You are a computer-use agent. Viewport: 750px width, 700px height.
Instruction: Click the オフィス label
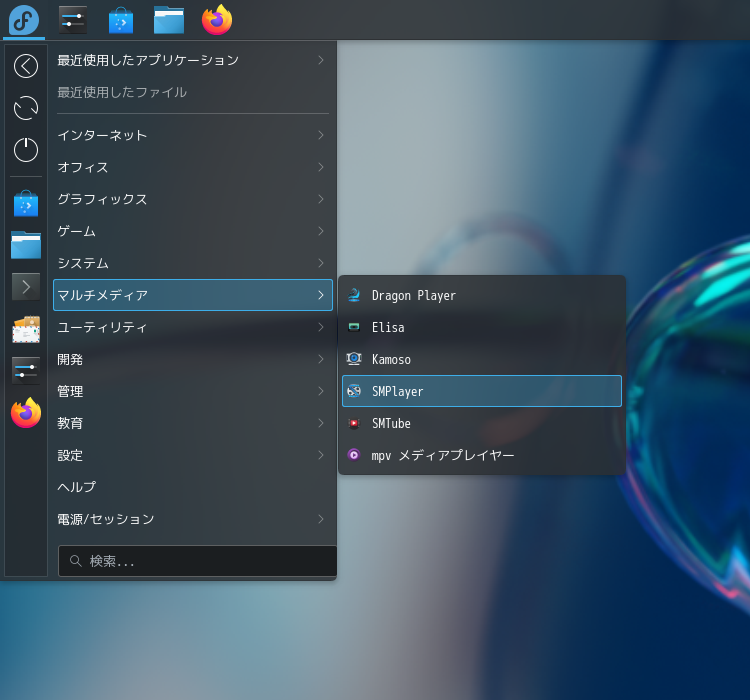83,167
